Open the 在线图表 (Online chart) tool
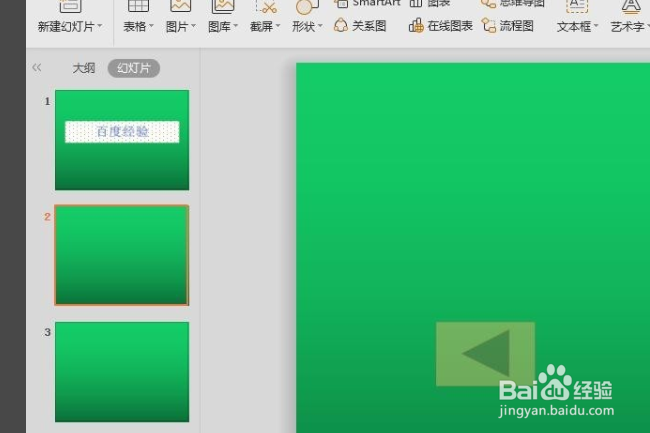 [x=441, y=26]
